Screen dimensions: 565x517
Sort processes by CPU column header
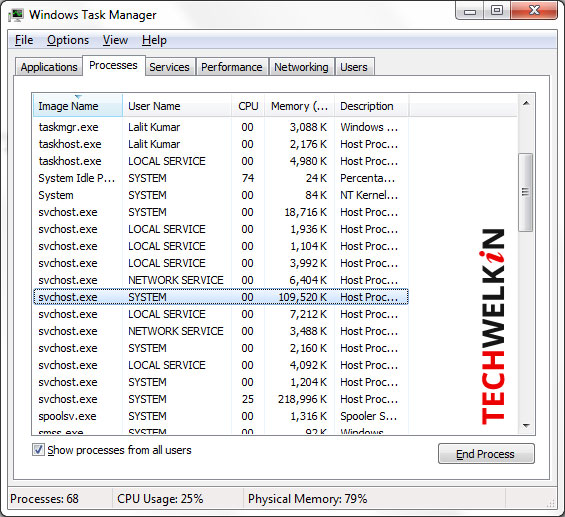[248, 106]
